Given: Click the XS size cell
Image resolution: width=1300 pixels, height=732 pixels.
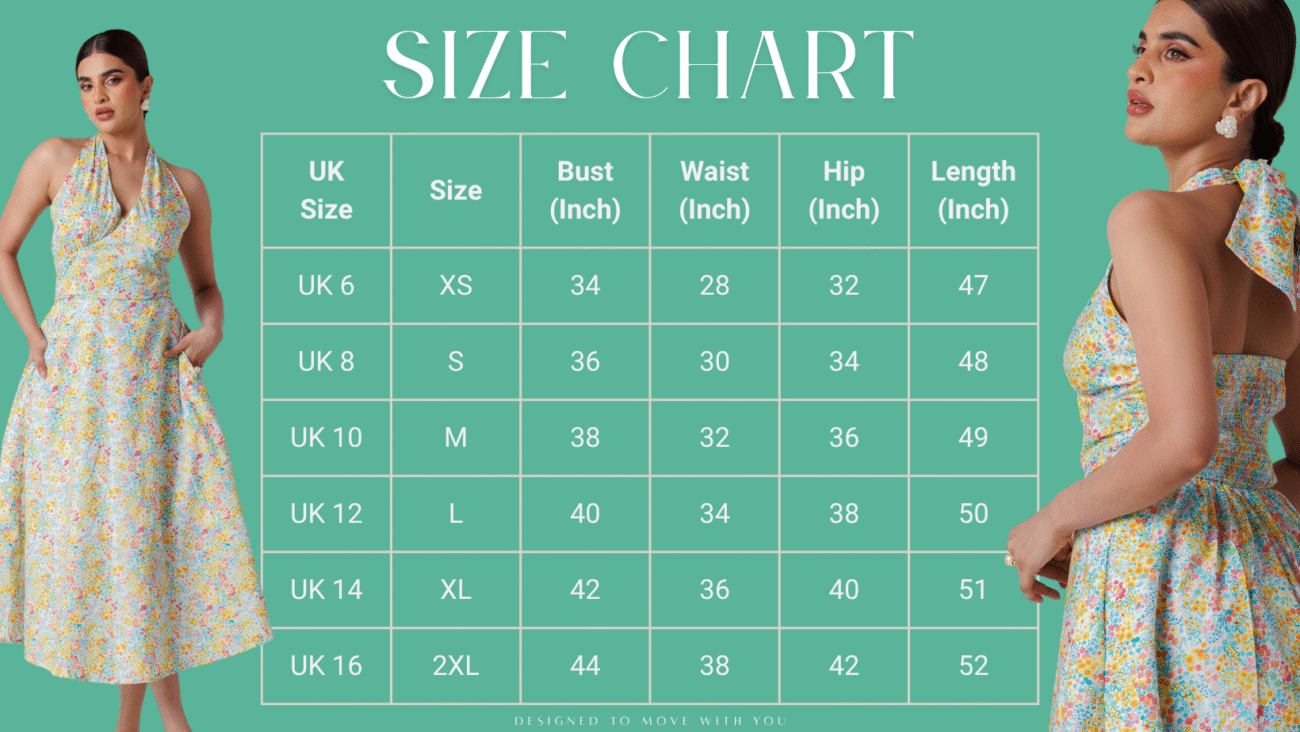Looking at the screenshot, I should [456, 285].
